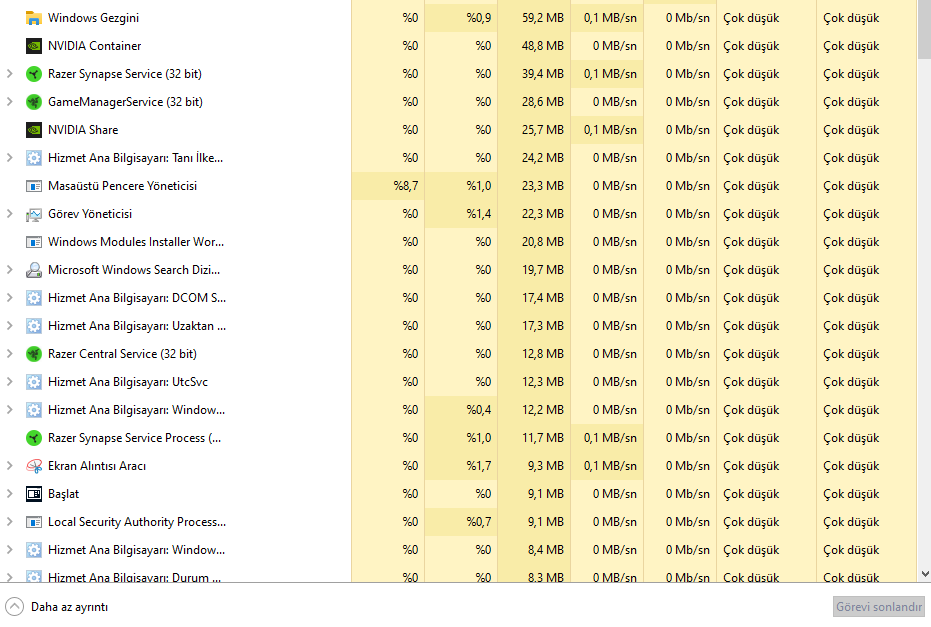Expand Local Security Authority Process group

tap(10, 521)
